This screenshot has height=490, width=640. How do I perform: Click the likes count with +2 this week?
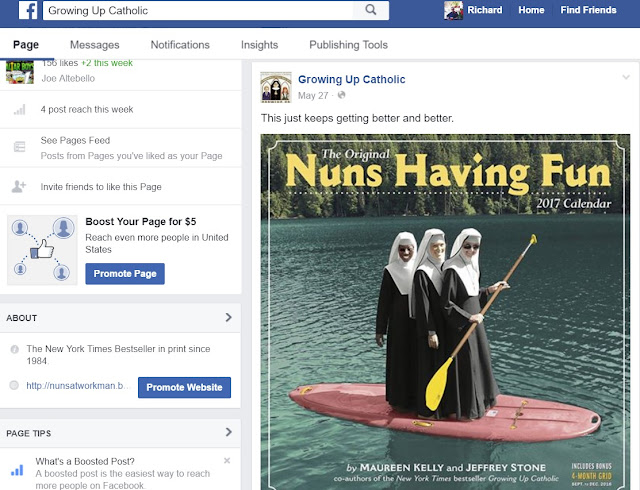pyautogui.click(x=87, y=63)
